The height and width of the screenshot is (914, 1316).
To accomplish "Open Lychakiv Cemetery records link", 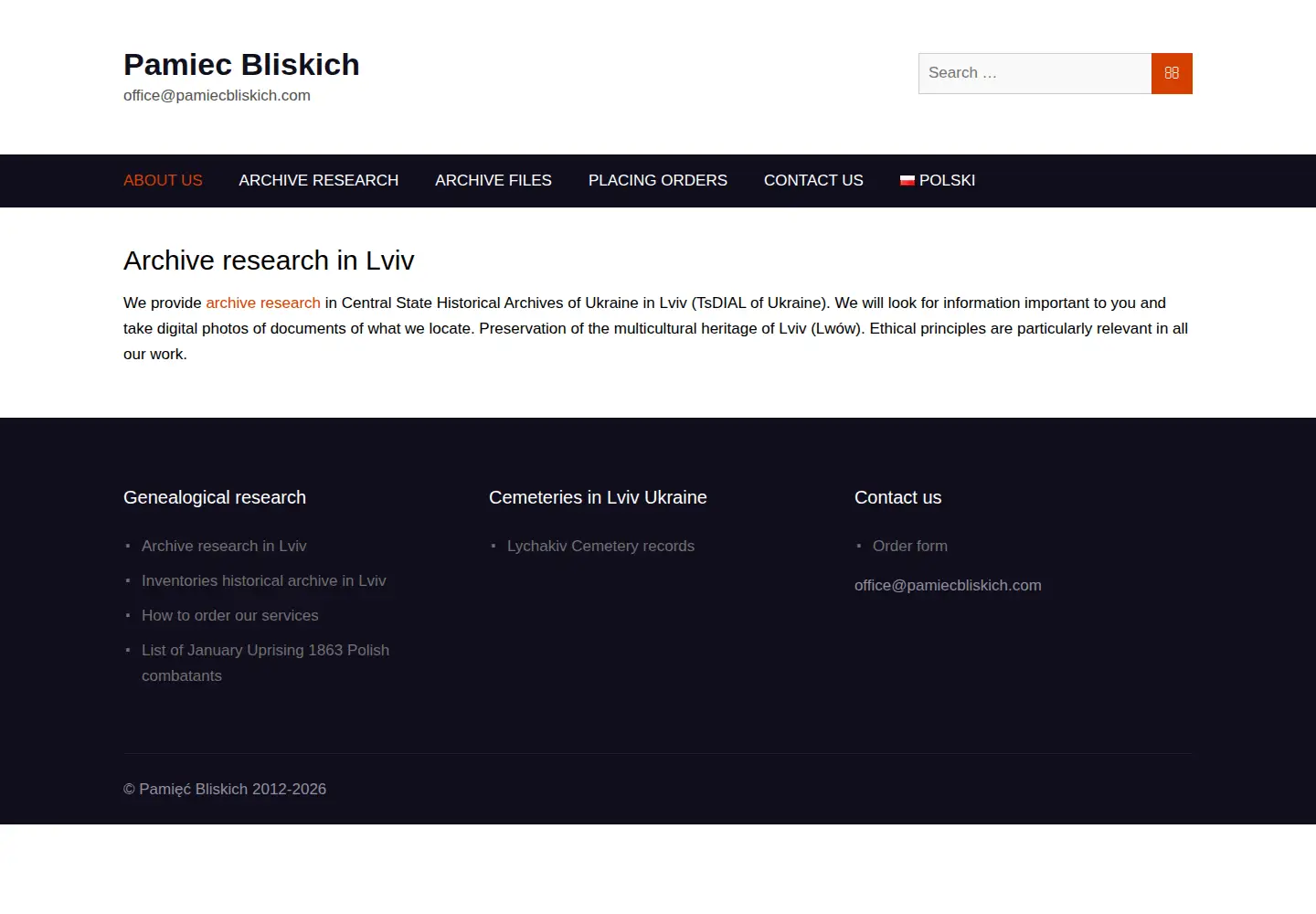I will coord(600,546).
